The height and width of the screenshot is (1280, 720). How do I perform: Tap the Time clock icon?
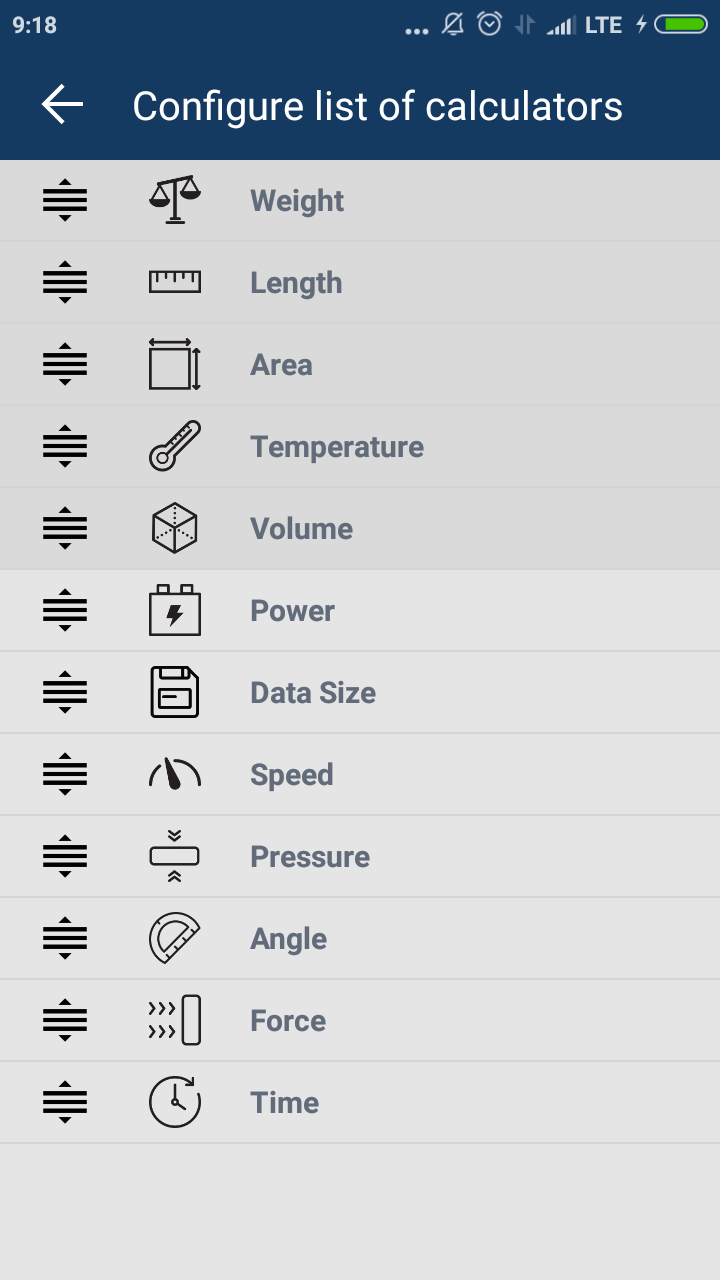(175, 1102)
